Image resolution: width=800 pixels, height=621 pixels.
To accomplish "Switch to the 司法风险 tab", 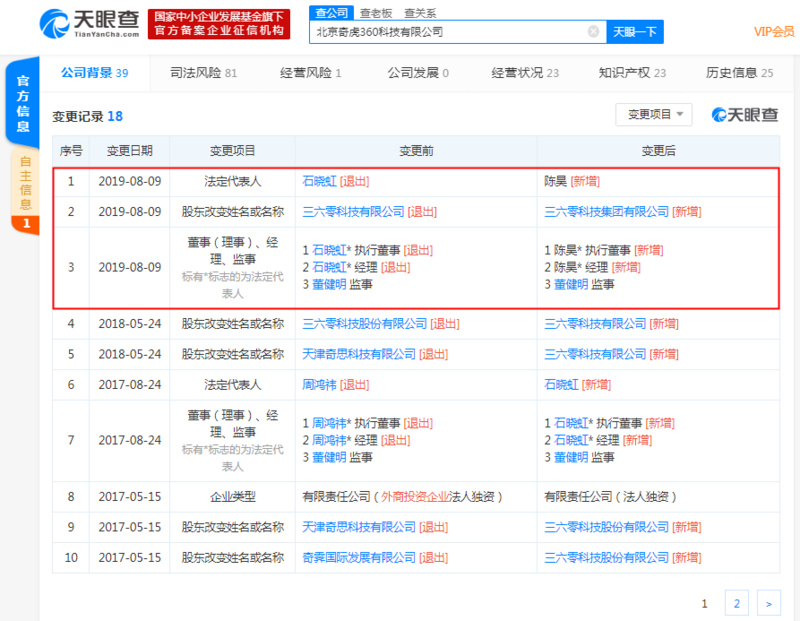I will (x=204, y=73).
